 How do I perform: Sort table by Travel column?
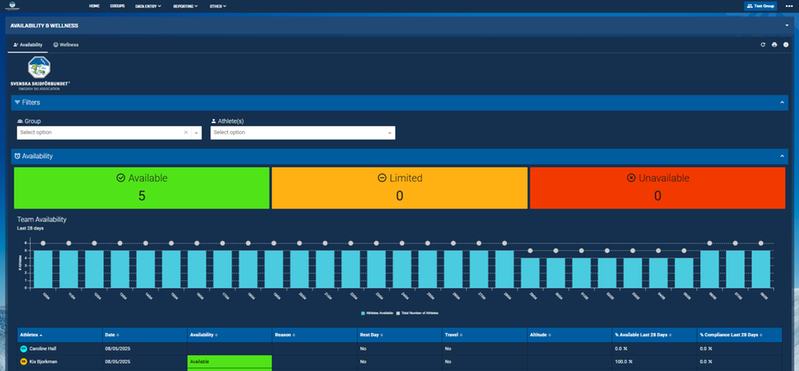click(x=485, y=335)
